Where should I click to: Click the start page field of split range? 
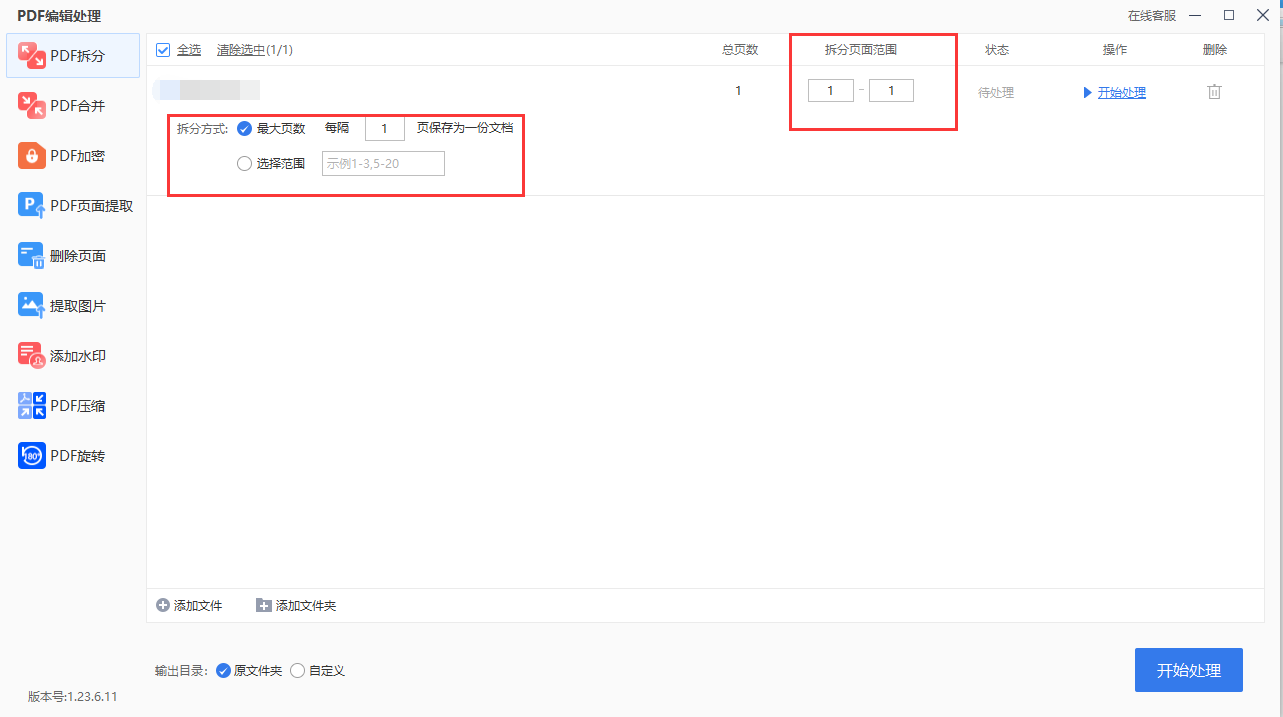tap(831, 91)
